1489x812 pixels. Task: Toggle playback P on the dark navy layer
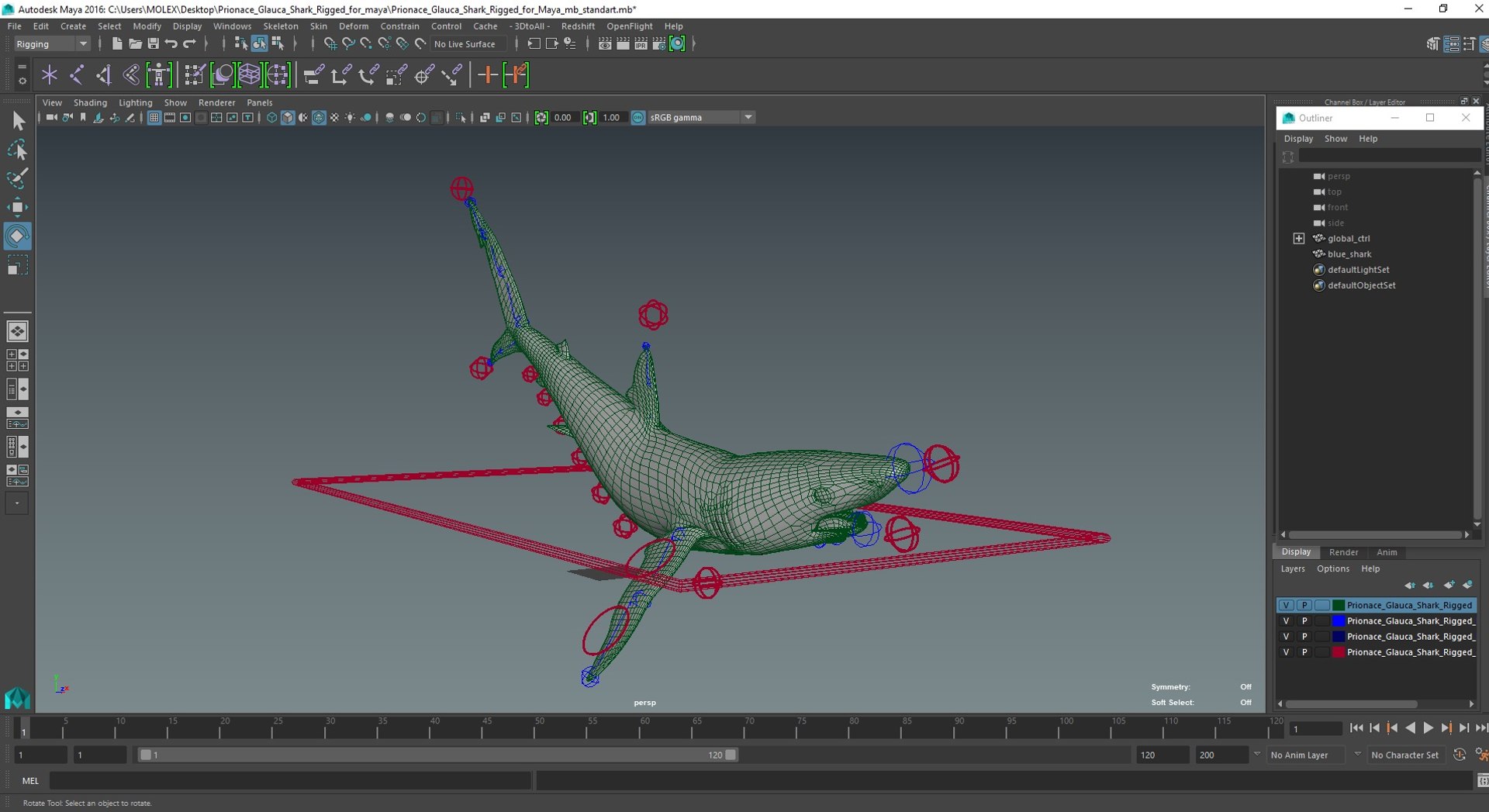pyautogui.click(x=1304, y=637)
